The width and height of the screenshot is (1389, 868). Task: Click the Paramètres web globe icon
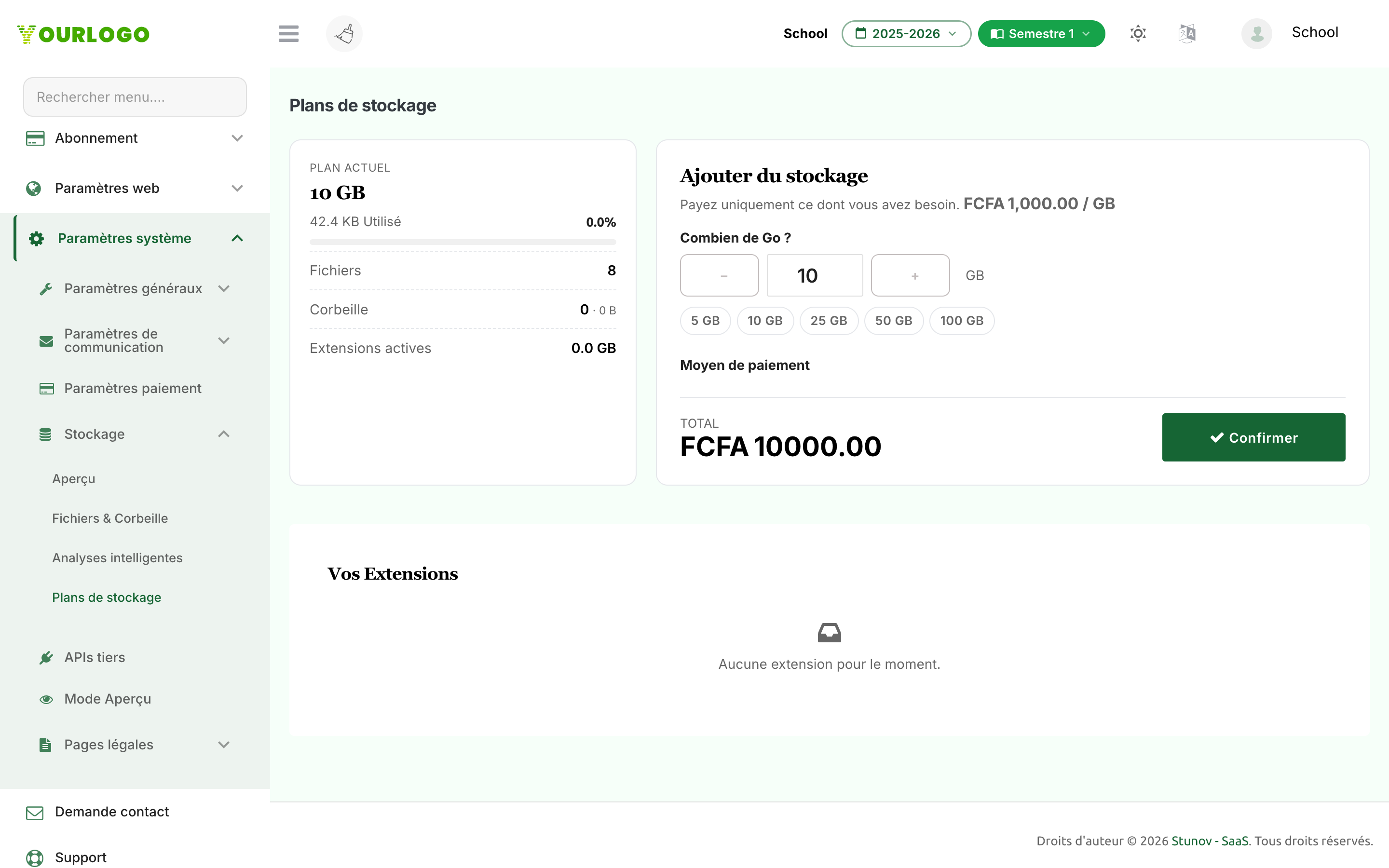[x=34, y=188]
